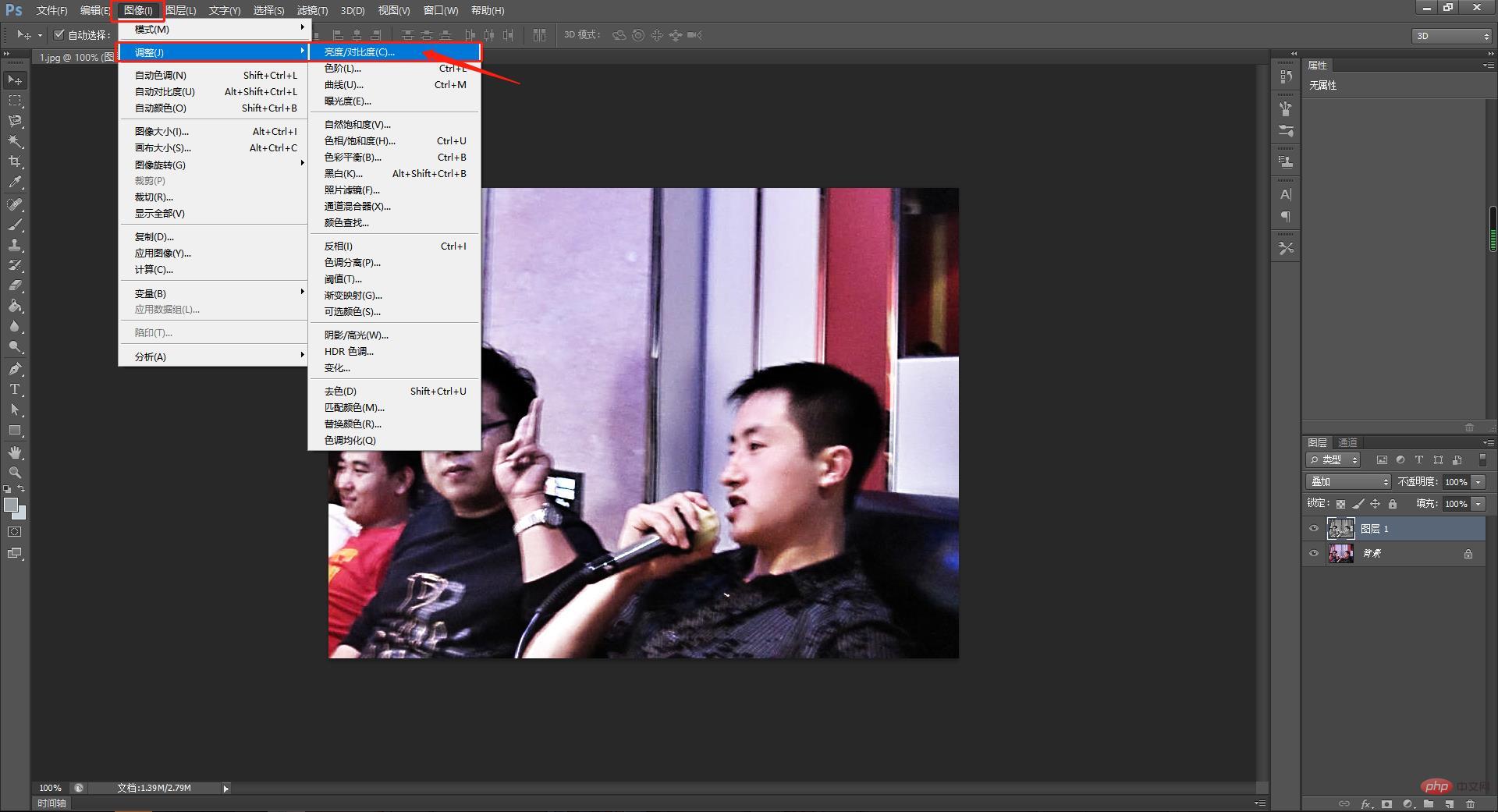Click the 图层 1 layer thumbnail

click(x=1340, y=529)
